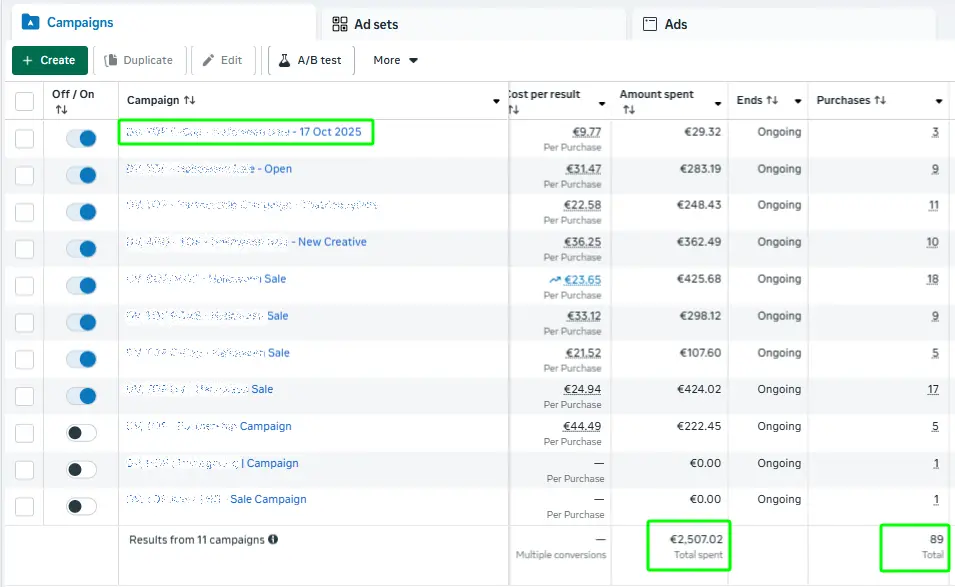Click the sort arrows under Off / On
Viewport: 955px width, 587px height.
point(61,110)
